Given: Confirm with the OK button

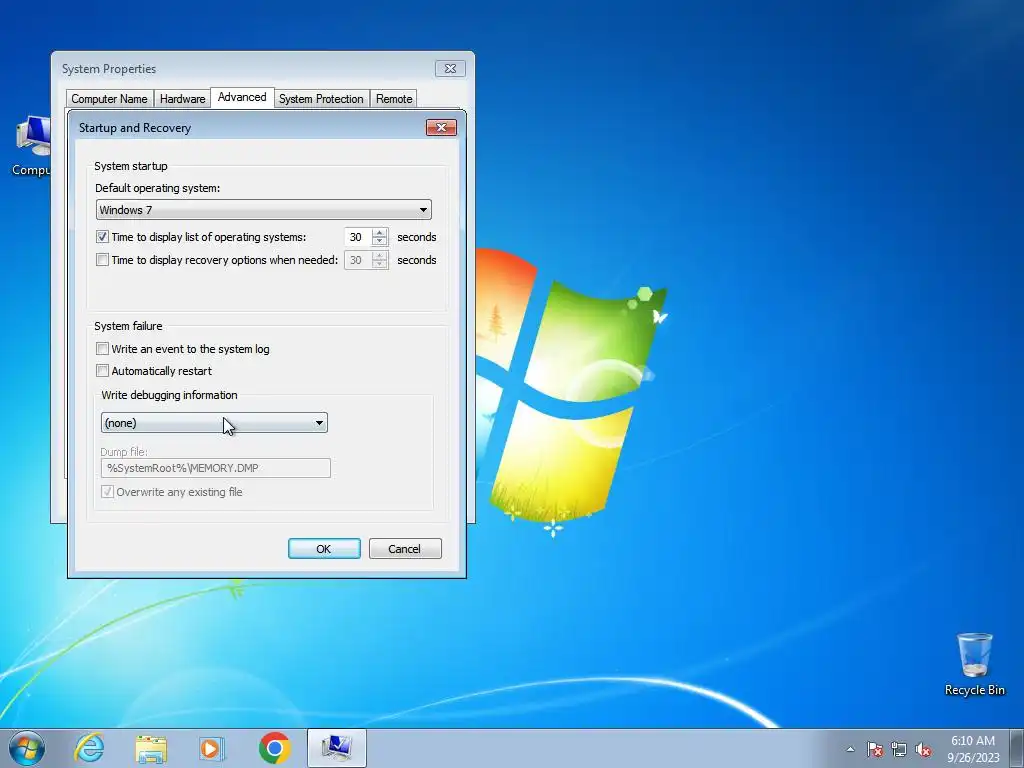Looking at the screenshot, I should (324, 549).
